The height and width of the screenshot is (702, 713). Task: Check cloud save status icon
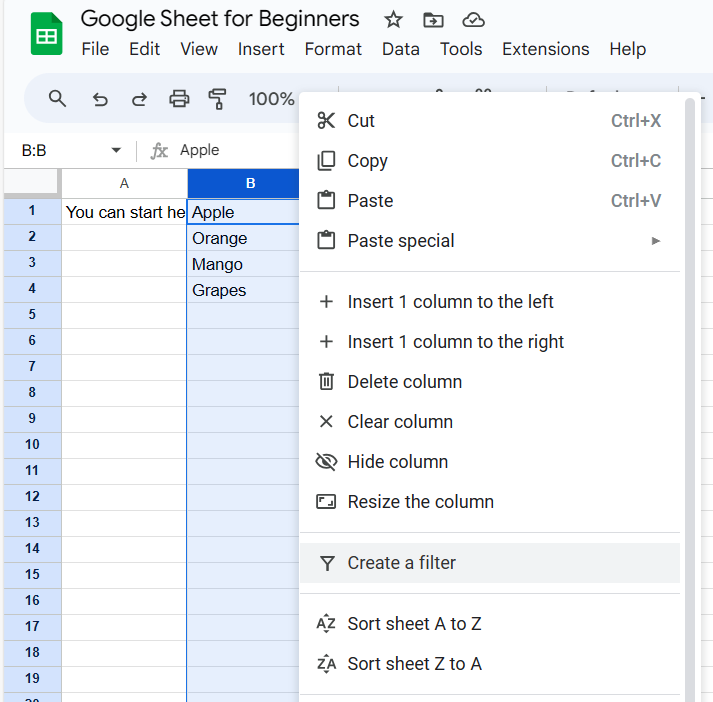pos(473,20)
